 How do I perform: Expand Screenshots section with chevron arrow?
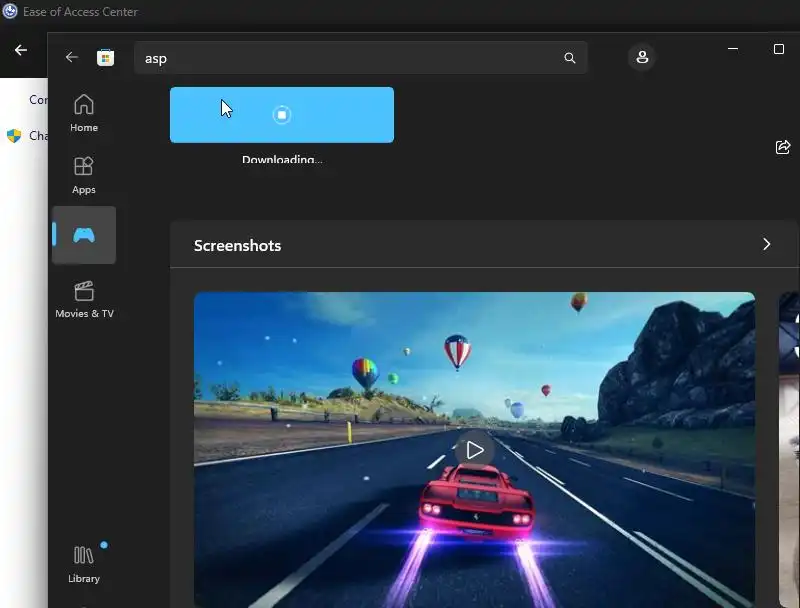pyautogui.click(x=766, y=244)
